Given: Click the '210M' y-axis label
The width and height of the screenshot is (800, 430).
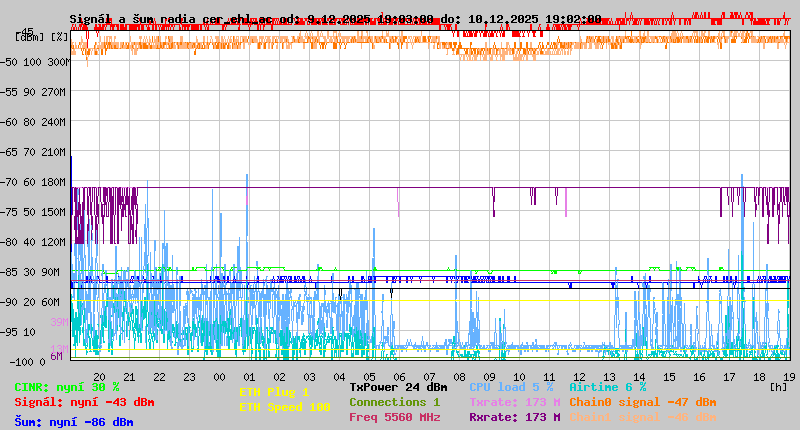Looking at the screenshot, I should pos(56,153).
